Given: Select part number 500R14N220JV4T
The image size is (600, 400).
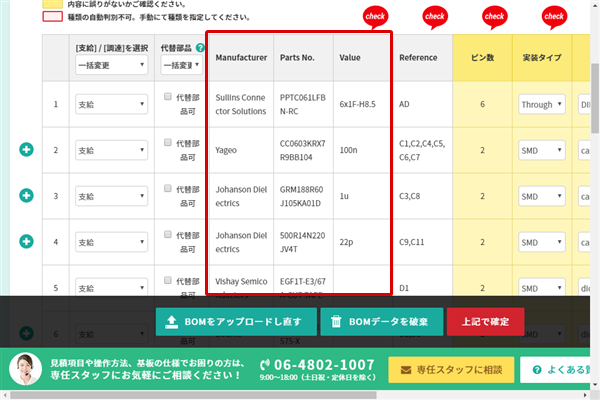Looking at the screenshot, I should pyautogui.click(x=303, y=242).
